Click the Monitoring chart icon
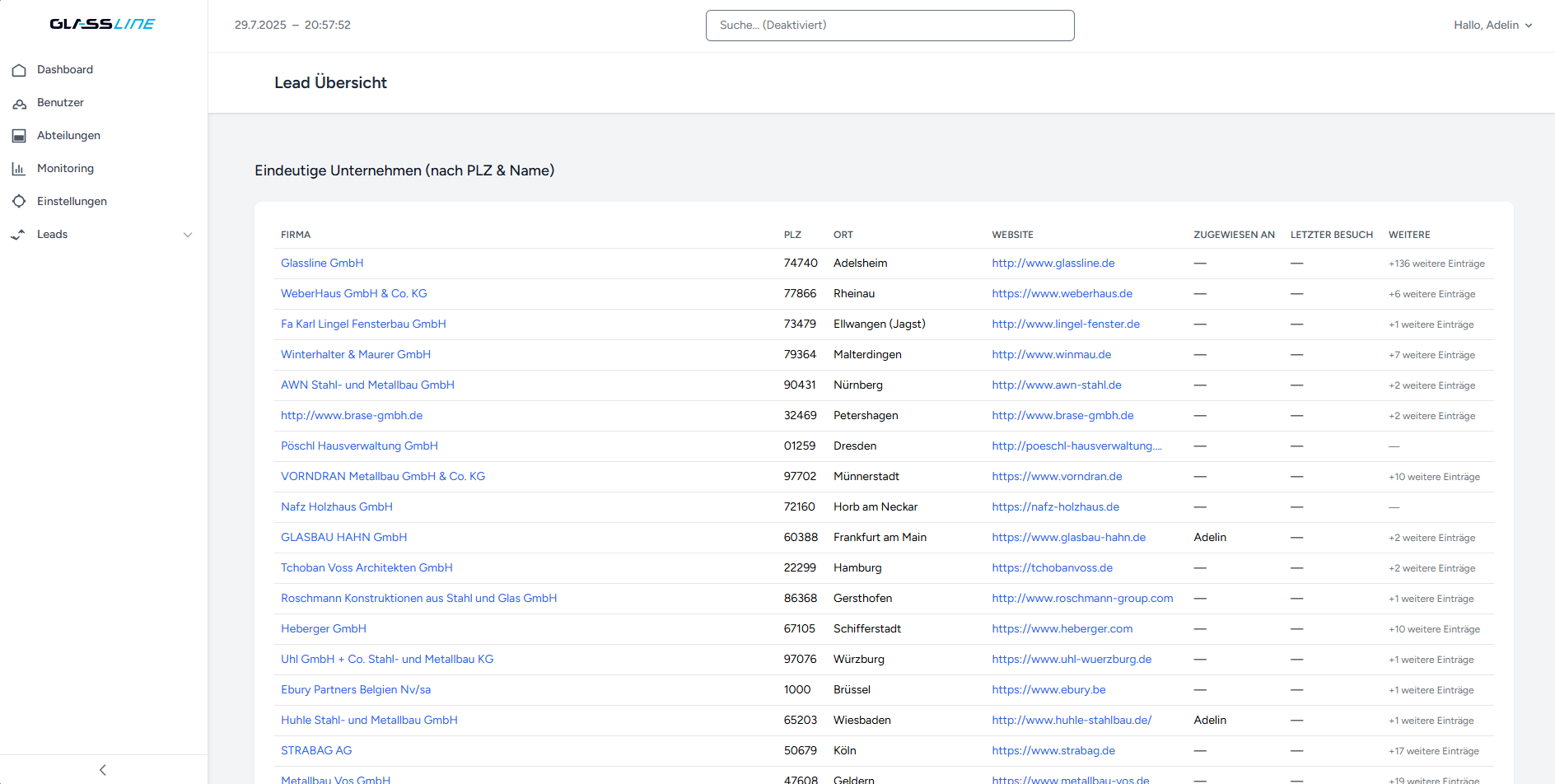 point(19,169)
